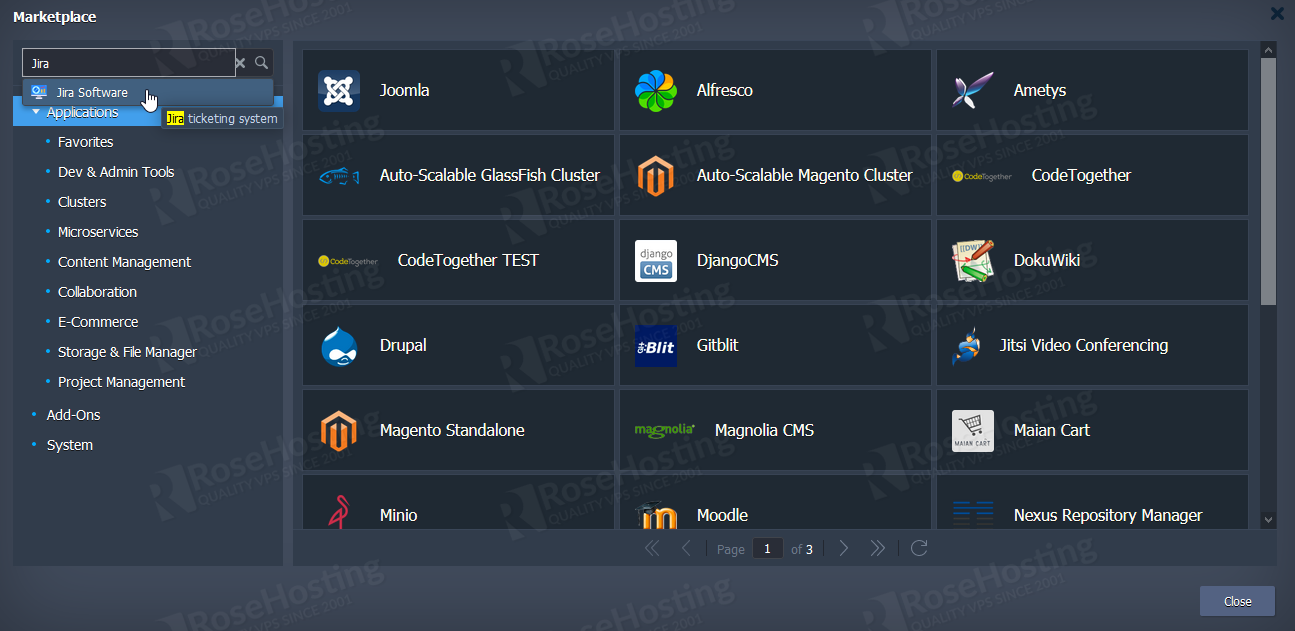Viewport: 1295px width, 631px height.
Task: Select the Nexus Repository Manager name
Action: pyautogui.click(x=1108, y=515)
